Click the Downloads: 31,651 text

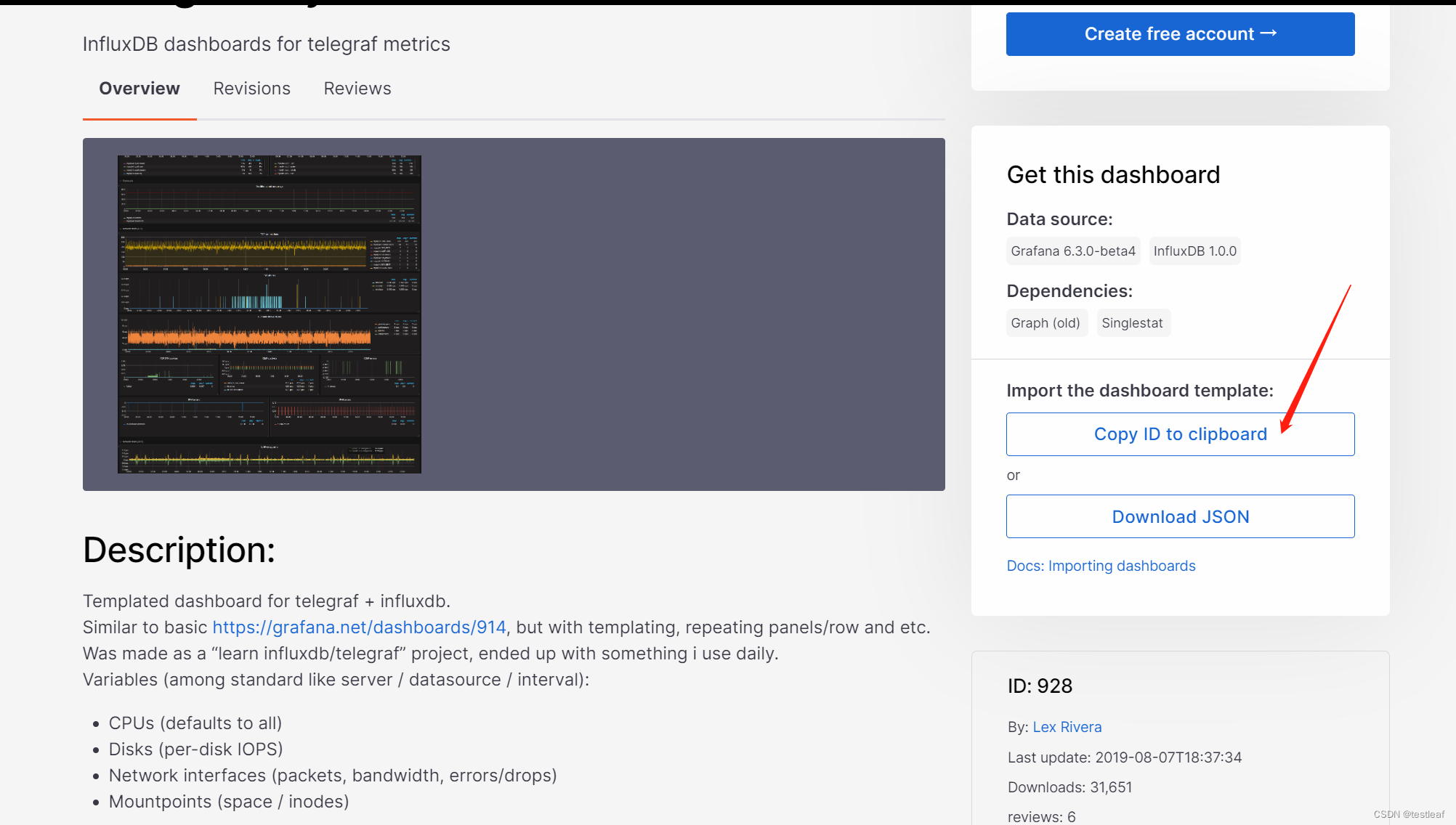[x=1069, y=787]
